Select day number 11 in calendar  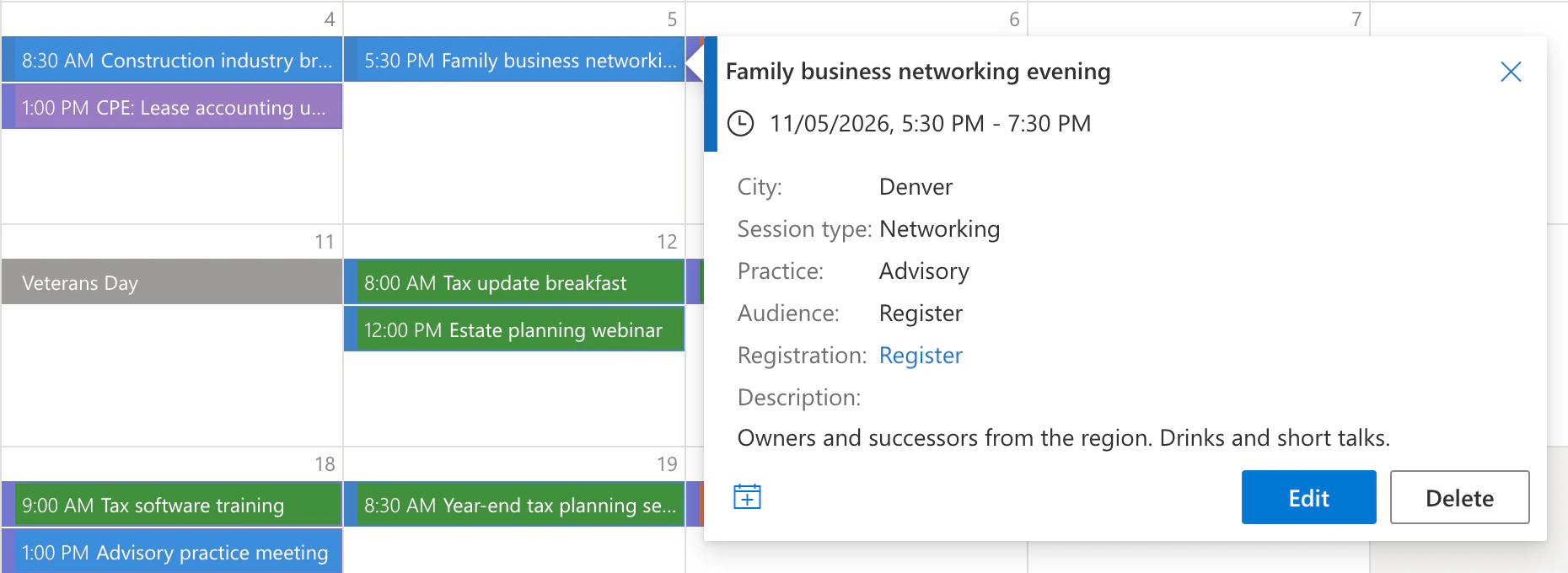325,242
